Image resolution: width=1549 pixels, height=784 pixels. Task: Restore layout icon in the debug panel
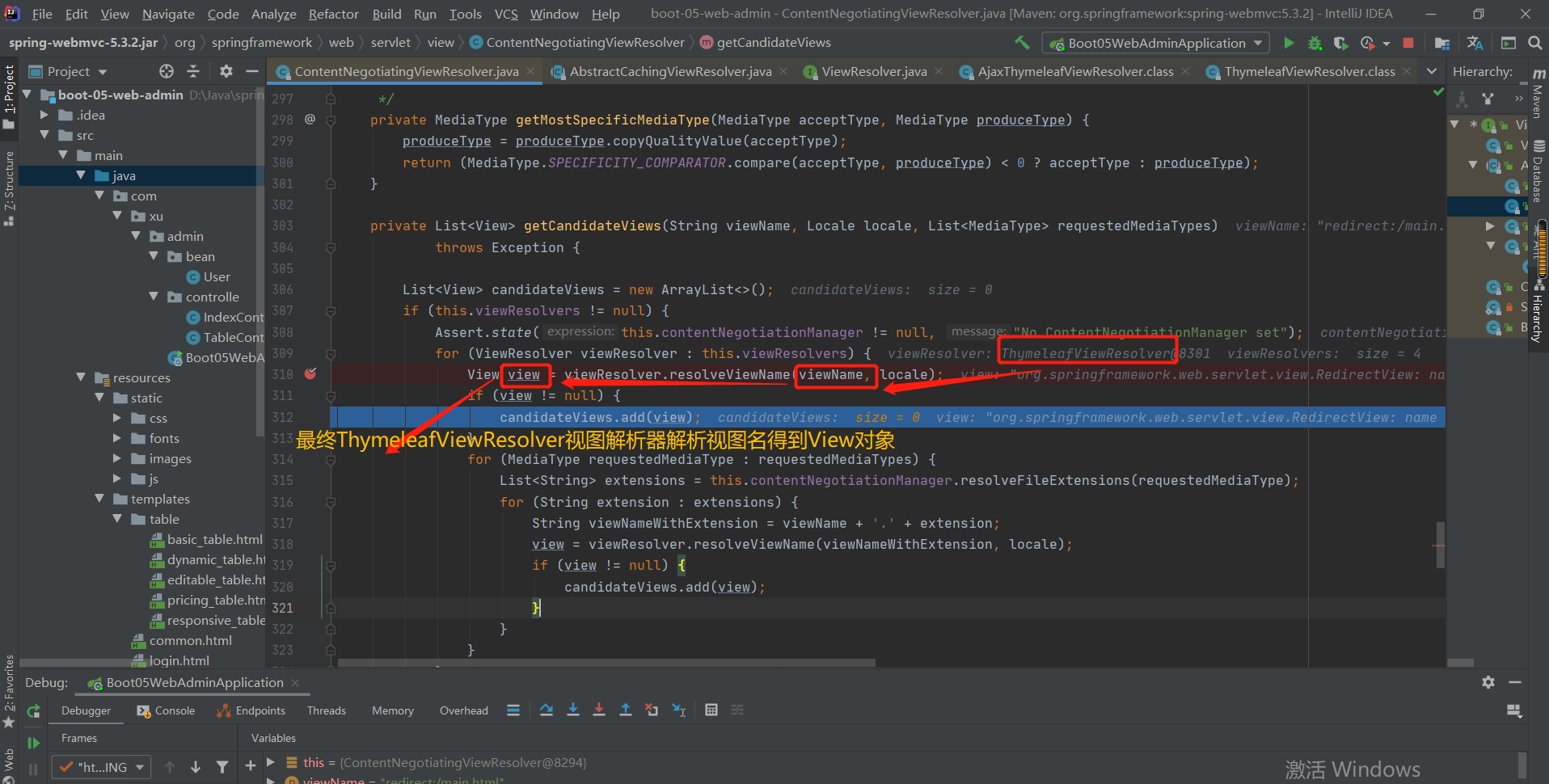(x=1514, y=710)
